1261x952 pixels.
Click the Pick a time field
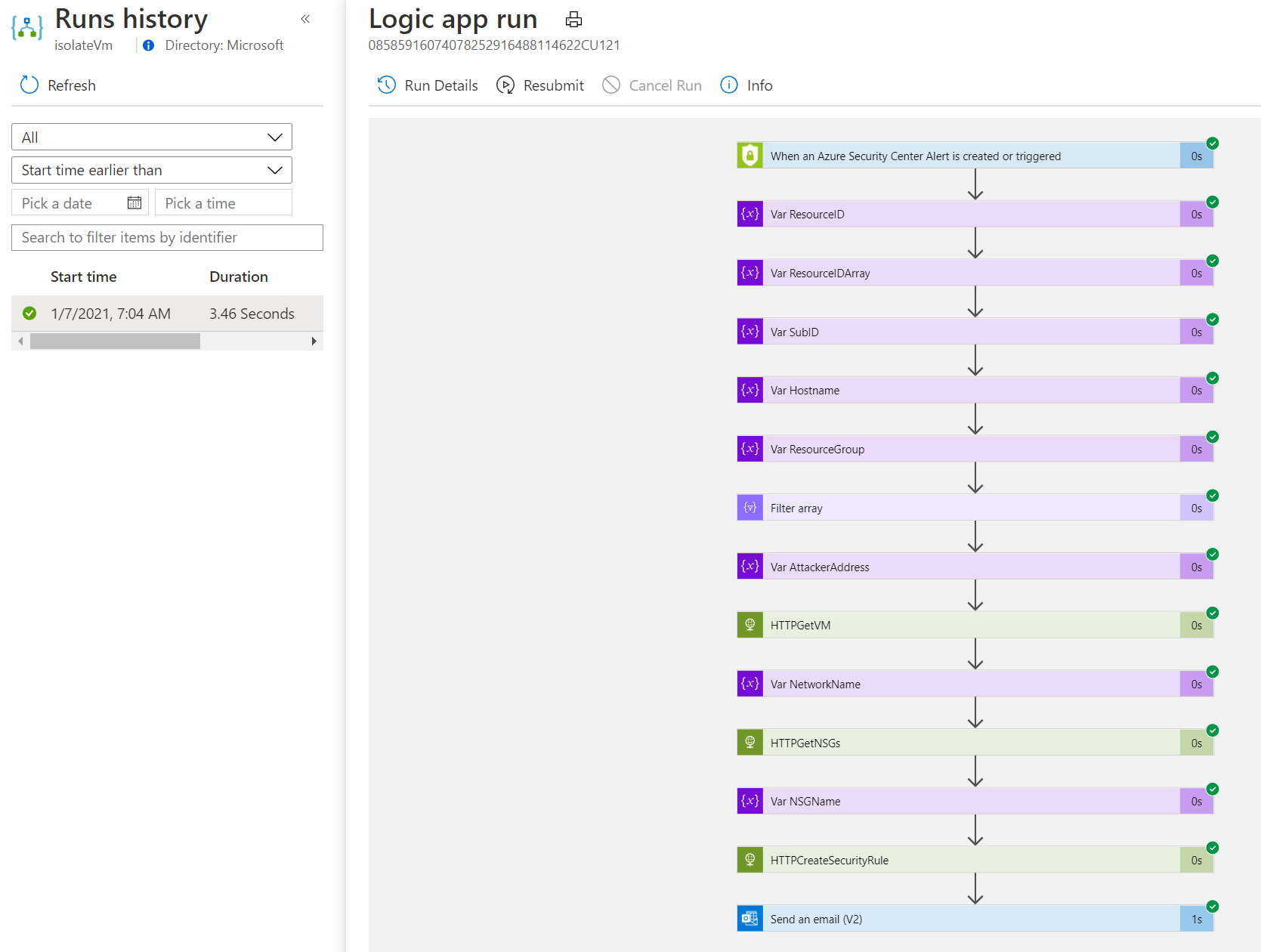coord(224,202)
